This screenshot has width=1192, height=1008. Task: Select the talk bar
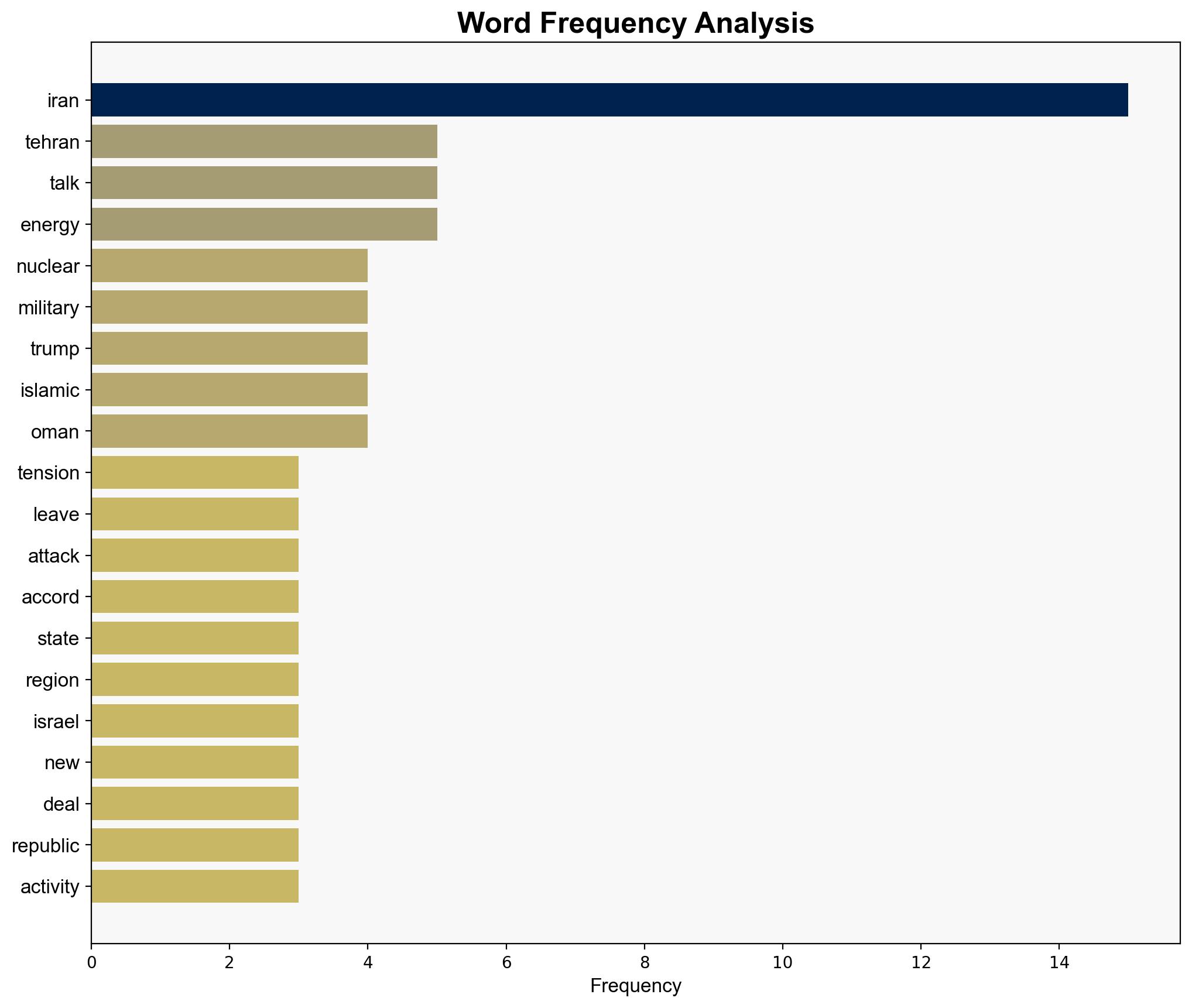[x=264, y=183]
